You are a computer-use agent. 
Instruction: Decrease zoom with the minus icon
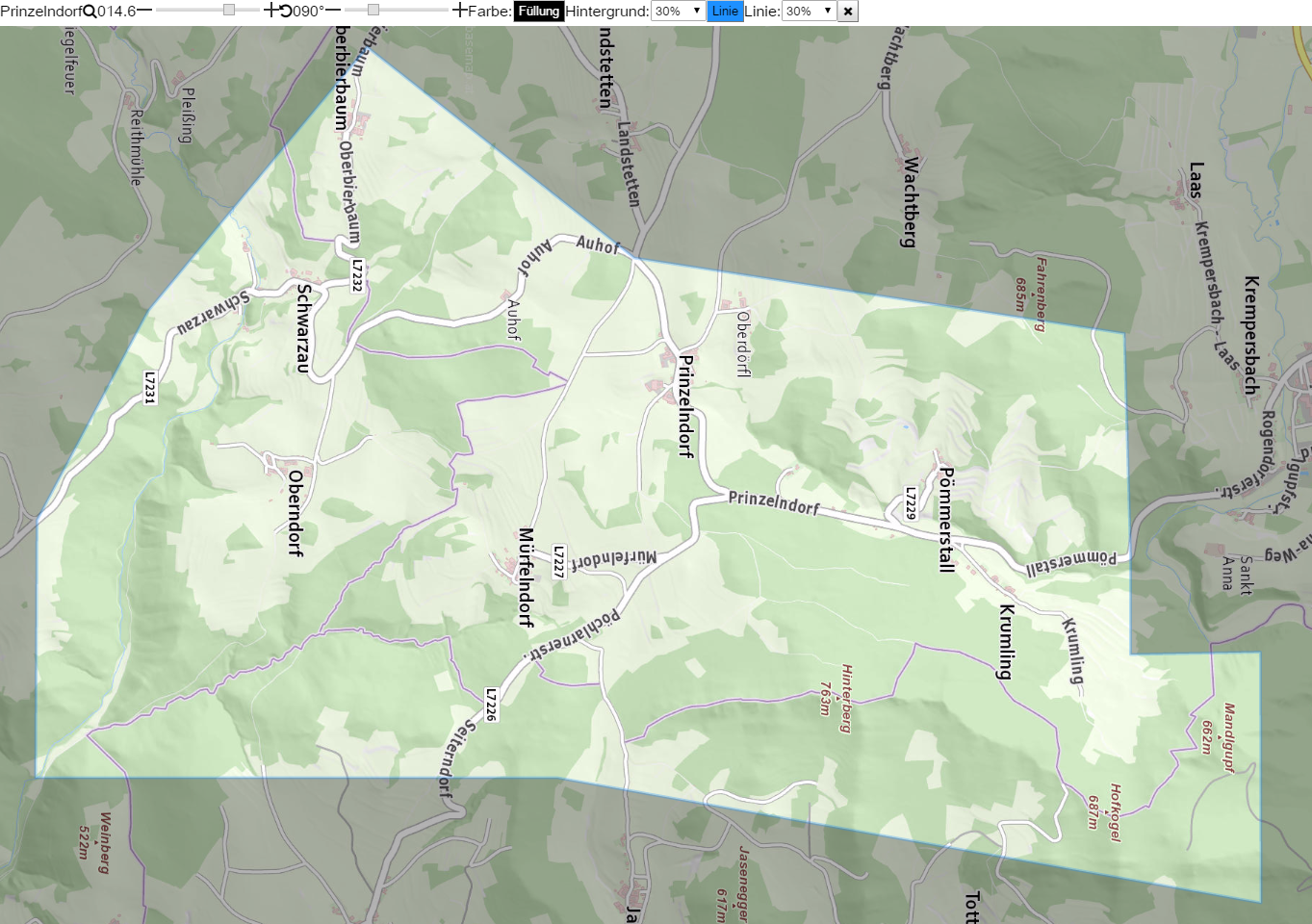click(x=144, y=11)
